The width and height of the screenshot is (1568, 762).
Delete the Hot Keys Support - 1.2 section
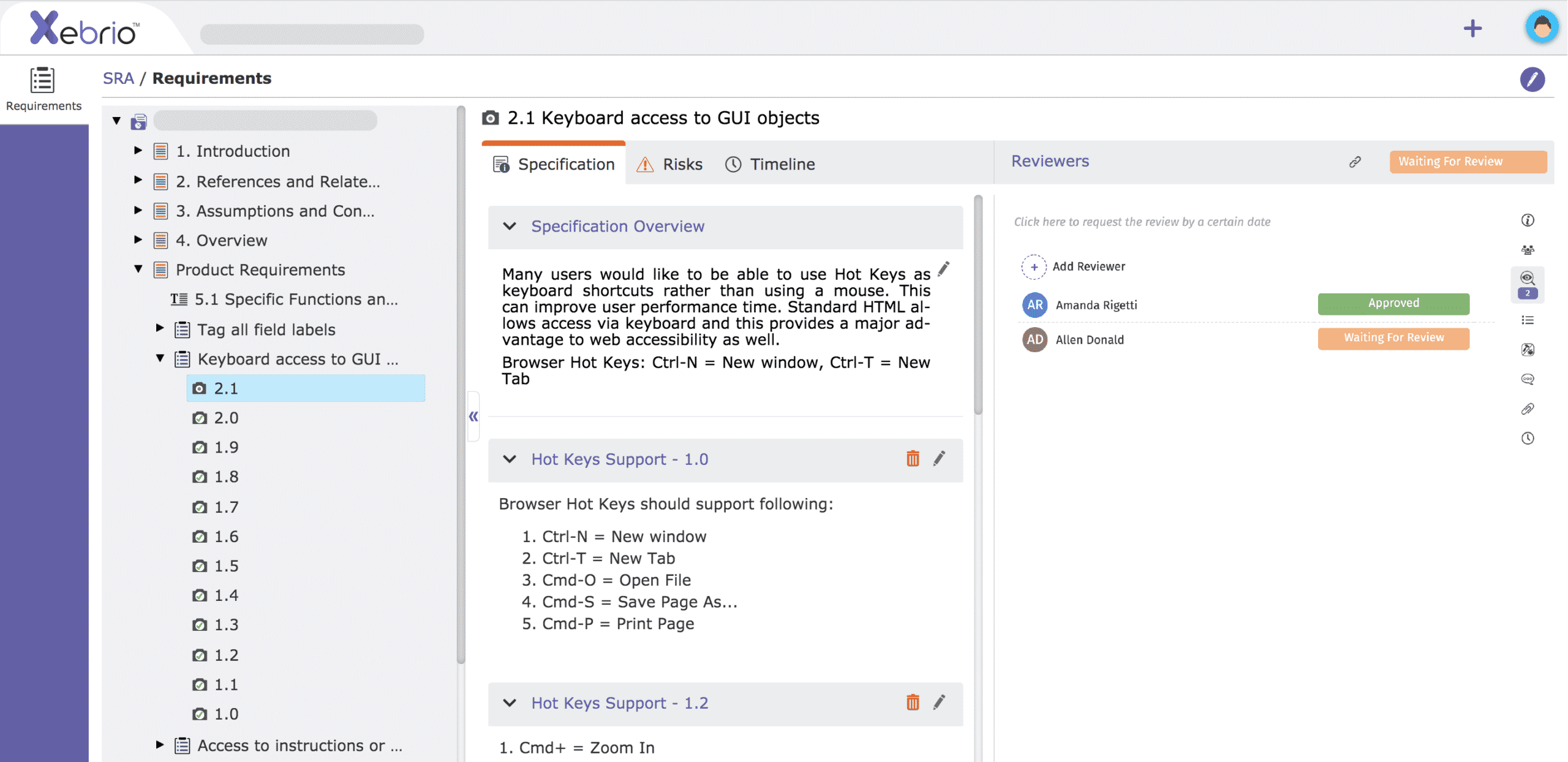[x=913, y=702]
